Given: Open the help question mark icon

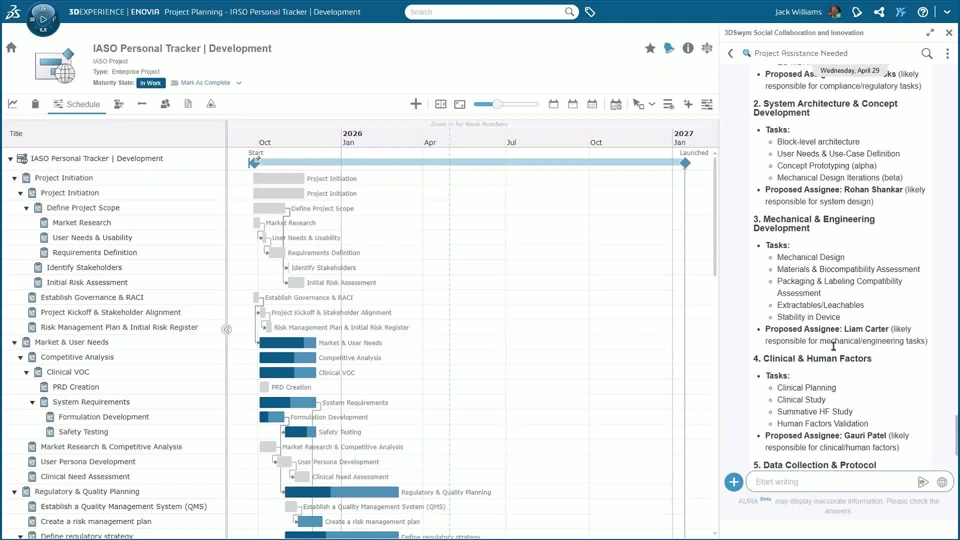Looking at the screenshot, I should (x=923, y=12).
